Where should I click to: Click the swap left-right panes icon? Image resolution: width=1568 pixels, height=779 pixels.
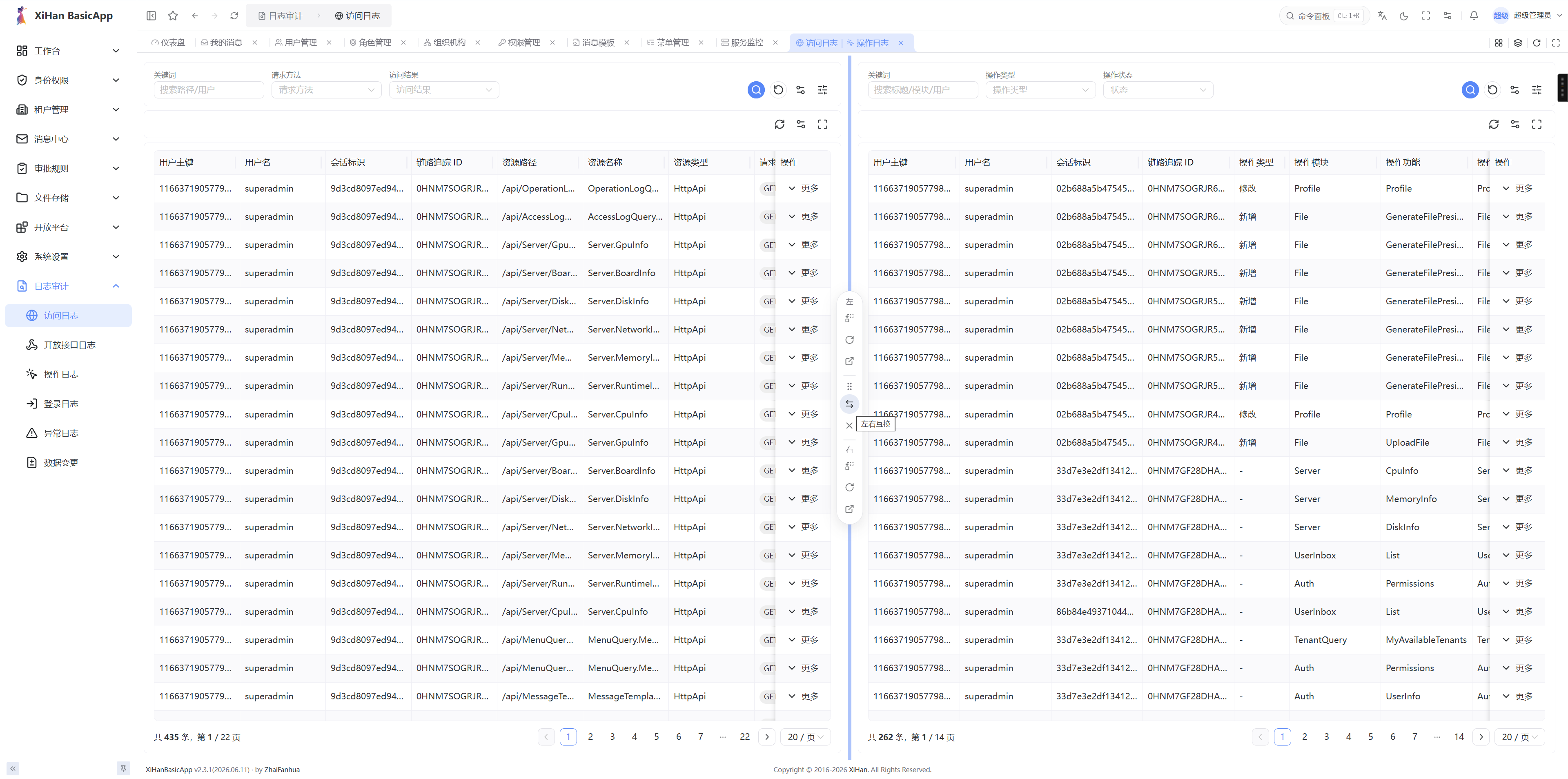(849, 404)
